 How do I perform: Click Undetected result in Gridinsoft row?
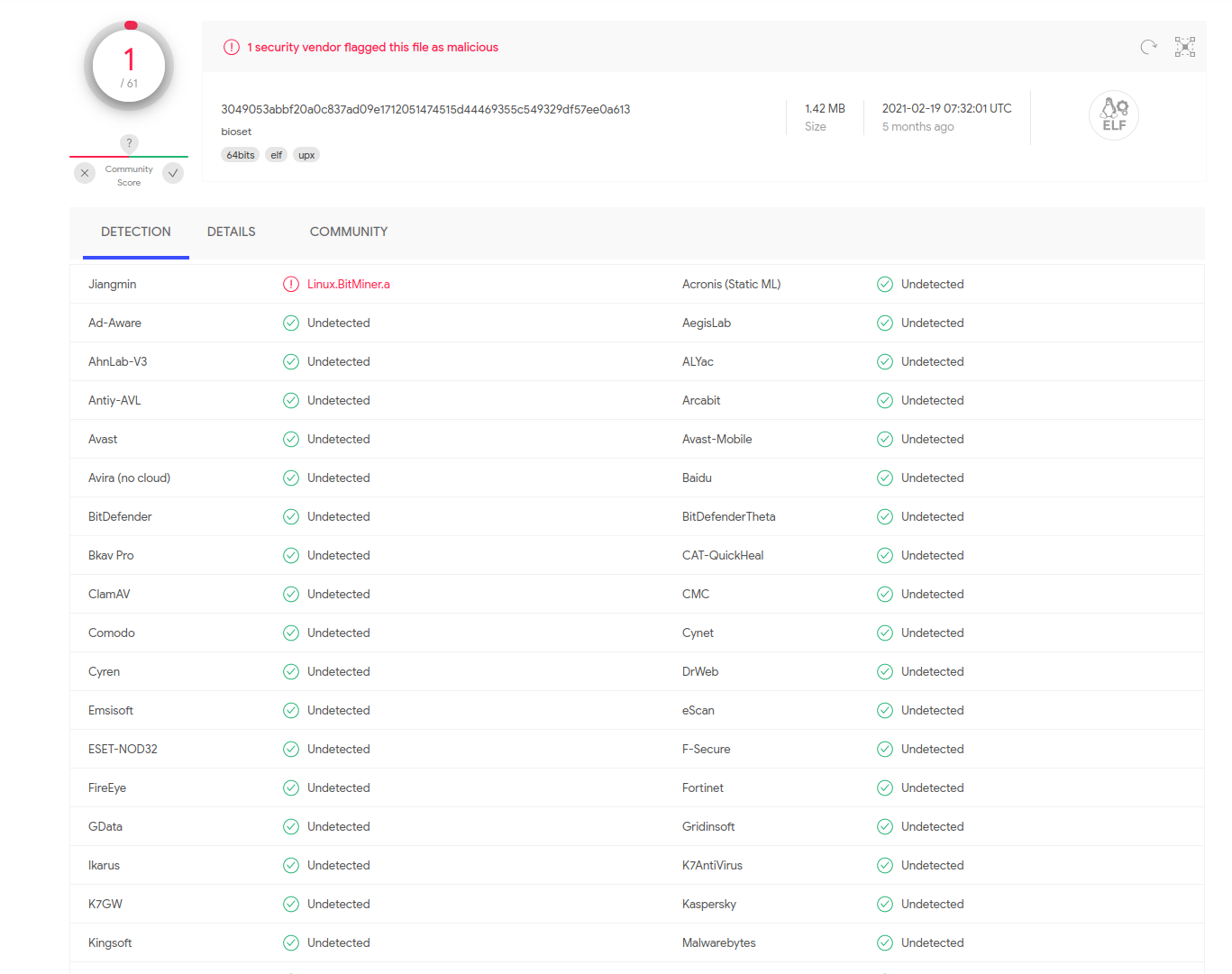pos(933,826)
